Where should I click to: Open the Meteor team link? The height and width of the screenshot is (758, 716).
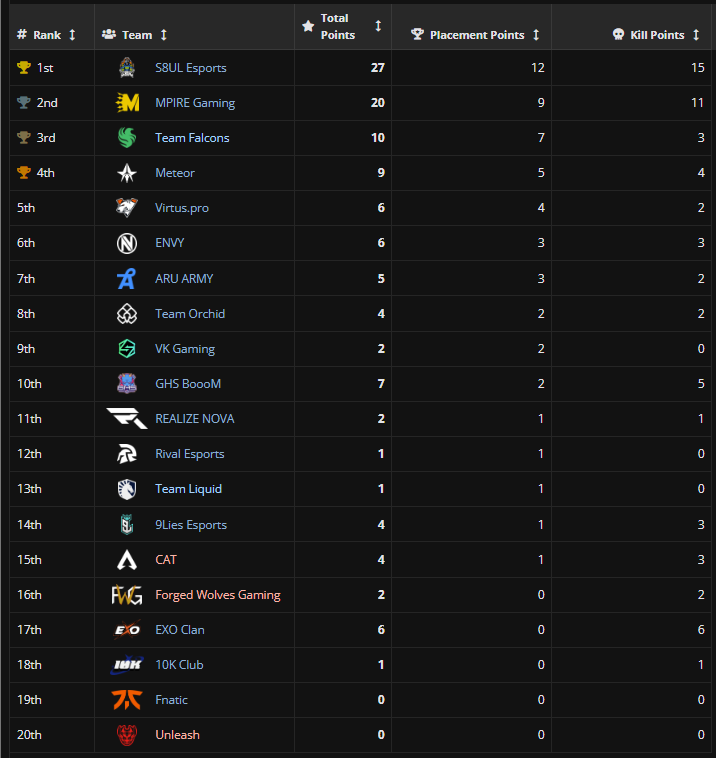coord(175,173)
